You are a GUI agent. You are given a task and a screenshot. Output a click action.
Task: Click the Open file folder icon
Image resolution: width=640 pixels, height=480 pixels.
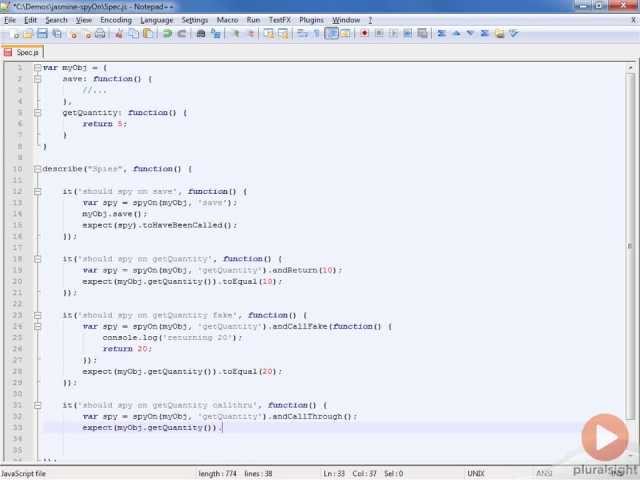coord(28,34)
